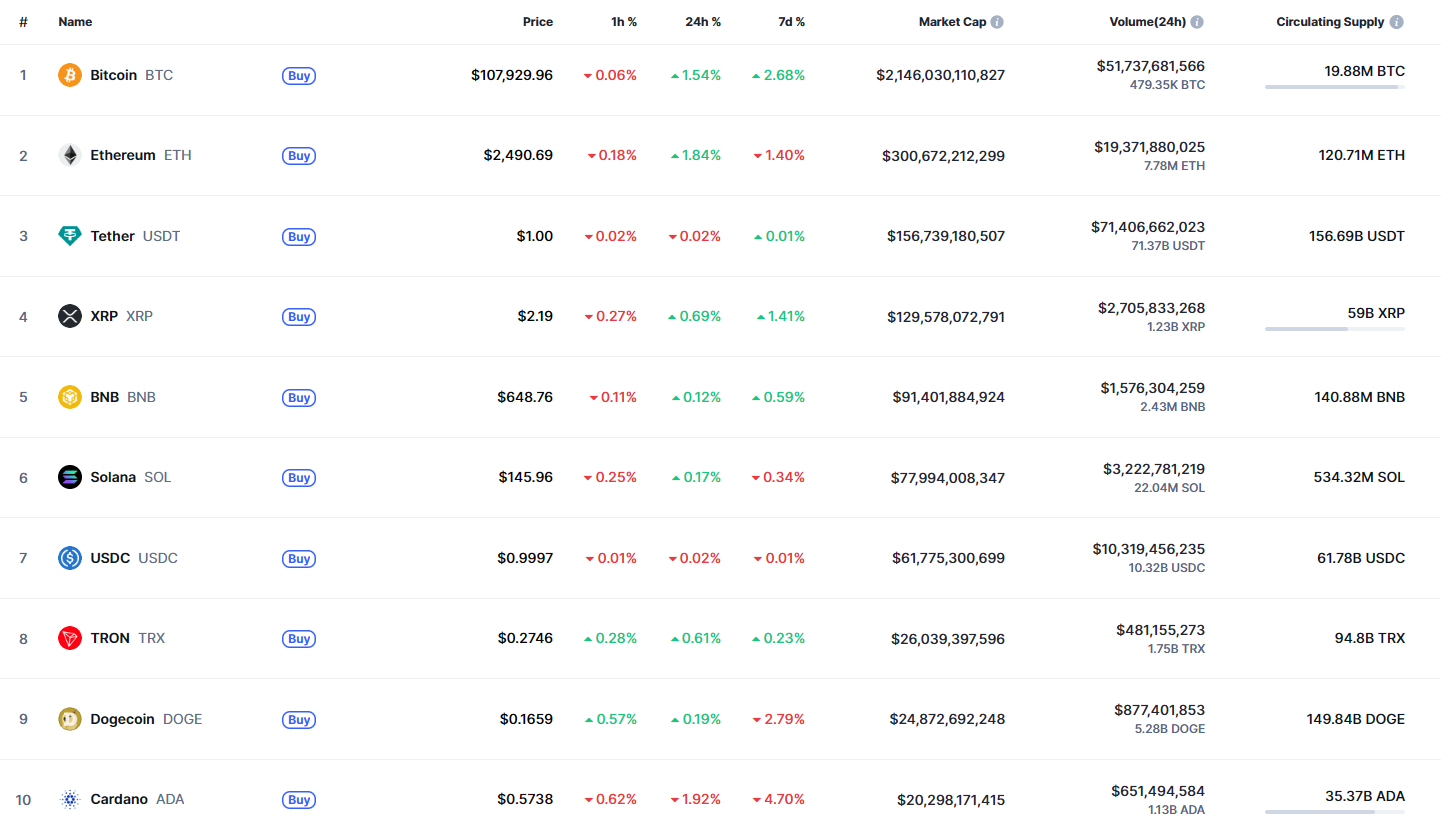Click the Cardano logo icon

coord(70,799)
